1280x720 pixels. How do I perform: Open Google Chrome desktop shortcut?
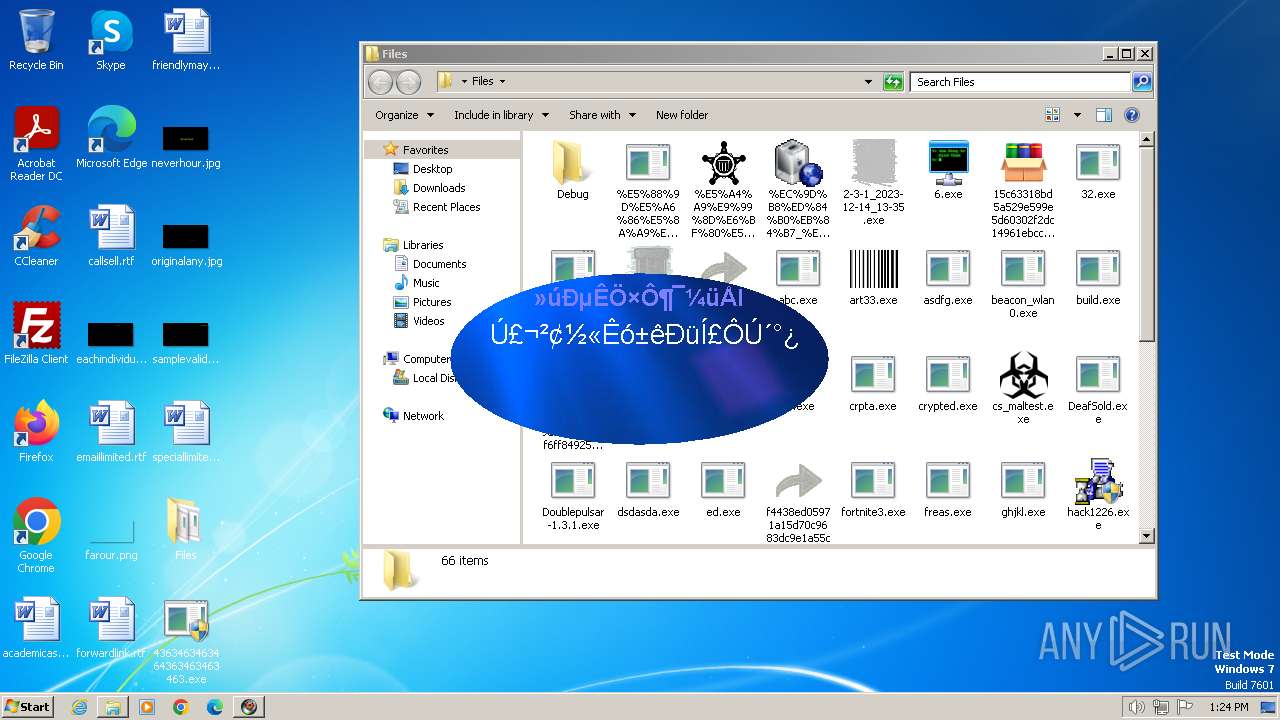point(36,536)
